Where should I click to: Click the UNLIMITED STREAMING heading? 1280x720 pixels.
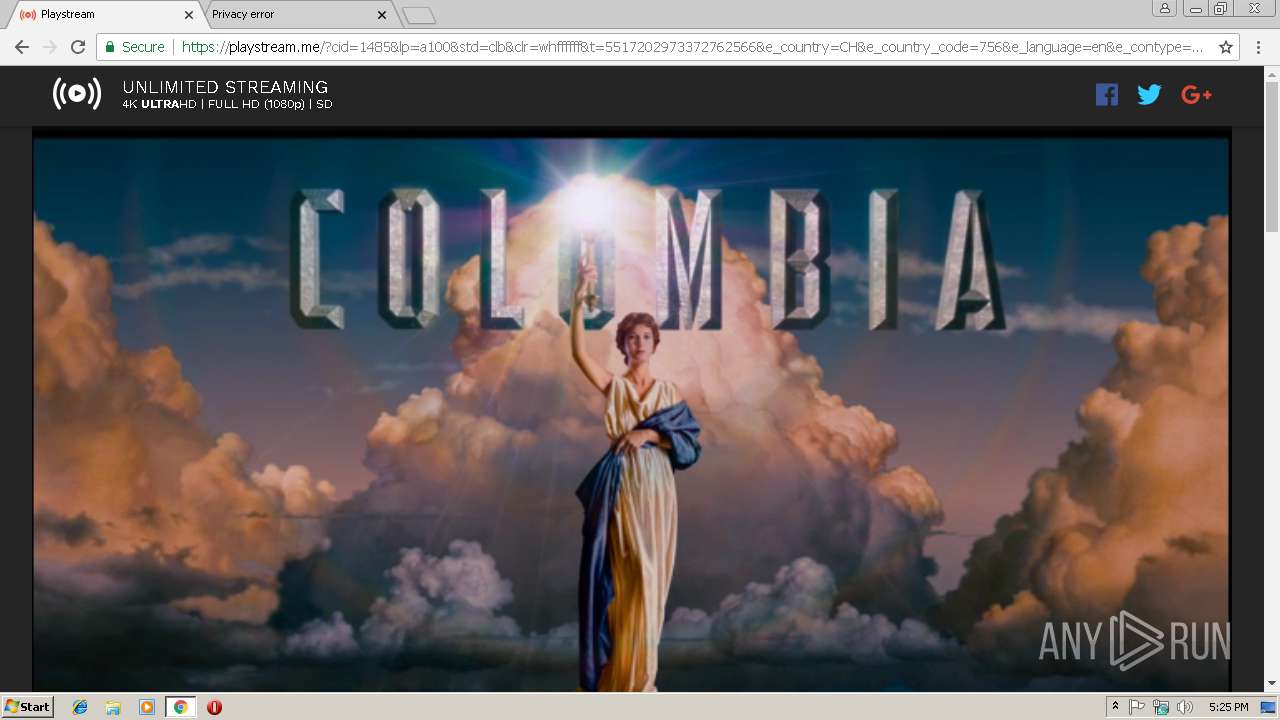(x=225, y=87)
